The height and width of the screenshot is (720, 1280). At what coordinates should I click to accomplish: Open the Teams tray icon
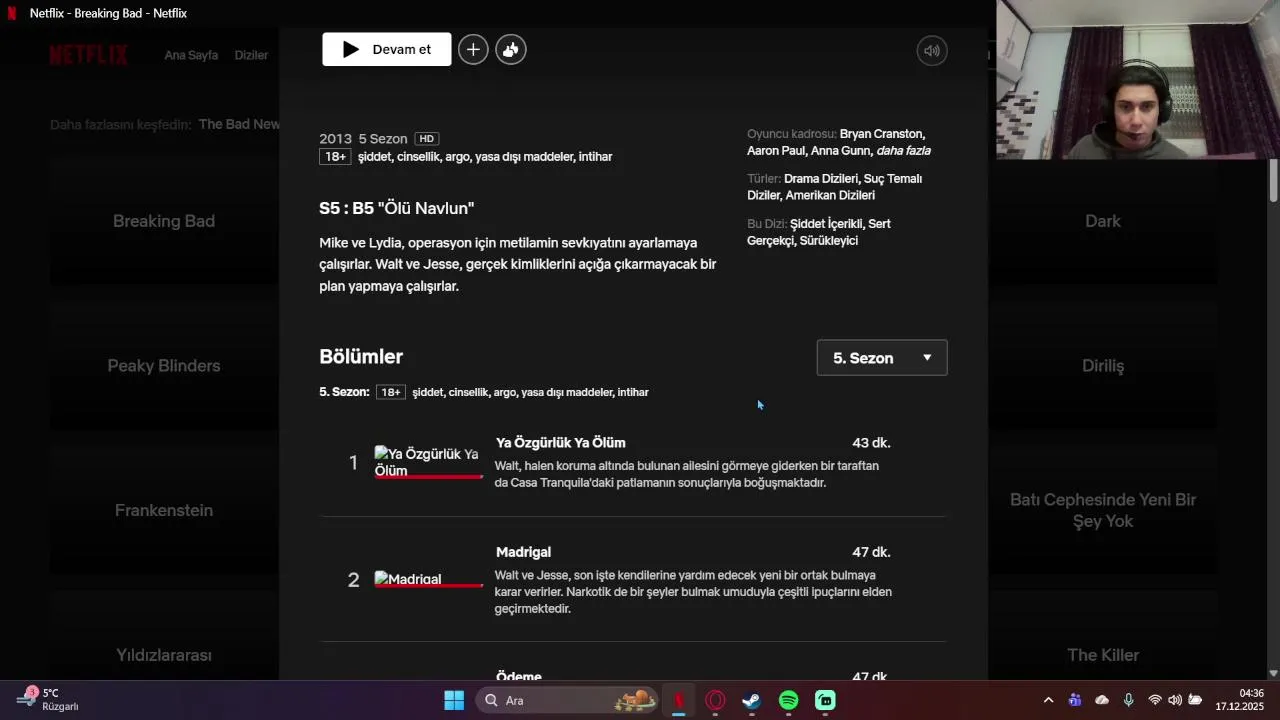1075,700
